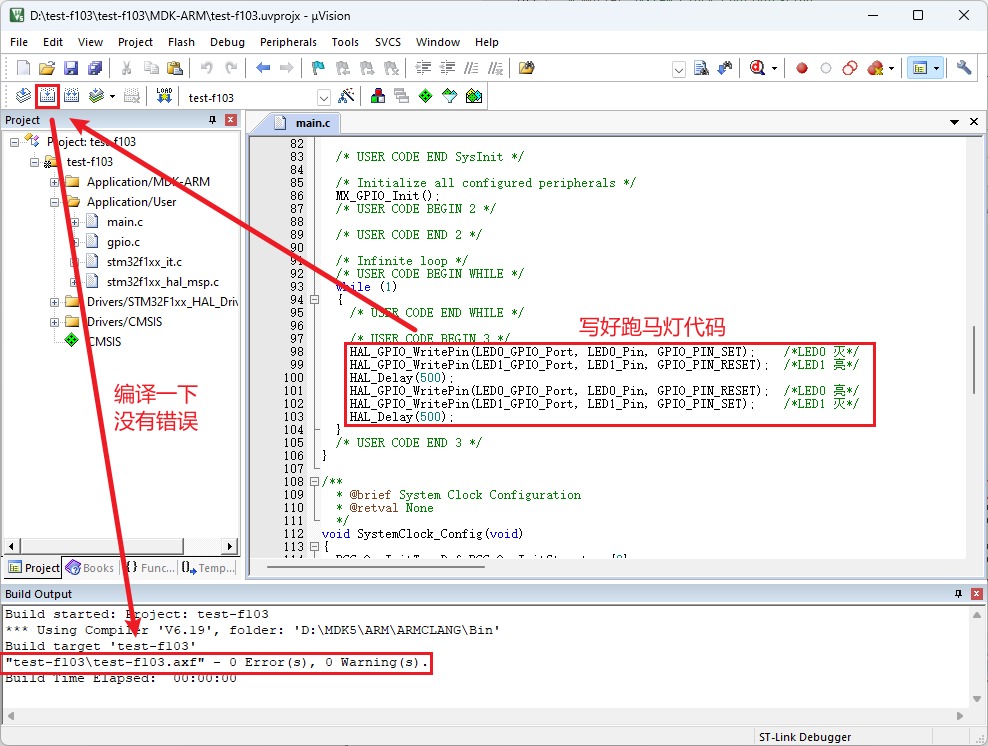
Task: Navigate backwards with the blue left arrow
Action: click(263, 68)
